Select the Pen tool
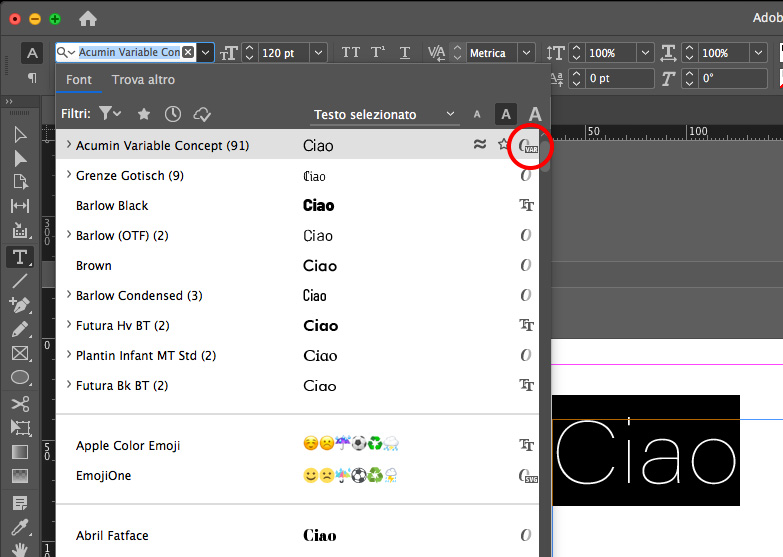 (20, 305)
